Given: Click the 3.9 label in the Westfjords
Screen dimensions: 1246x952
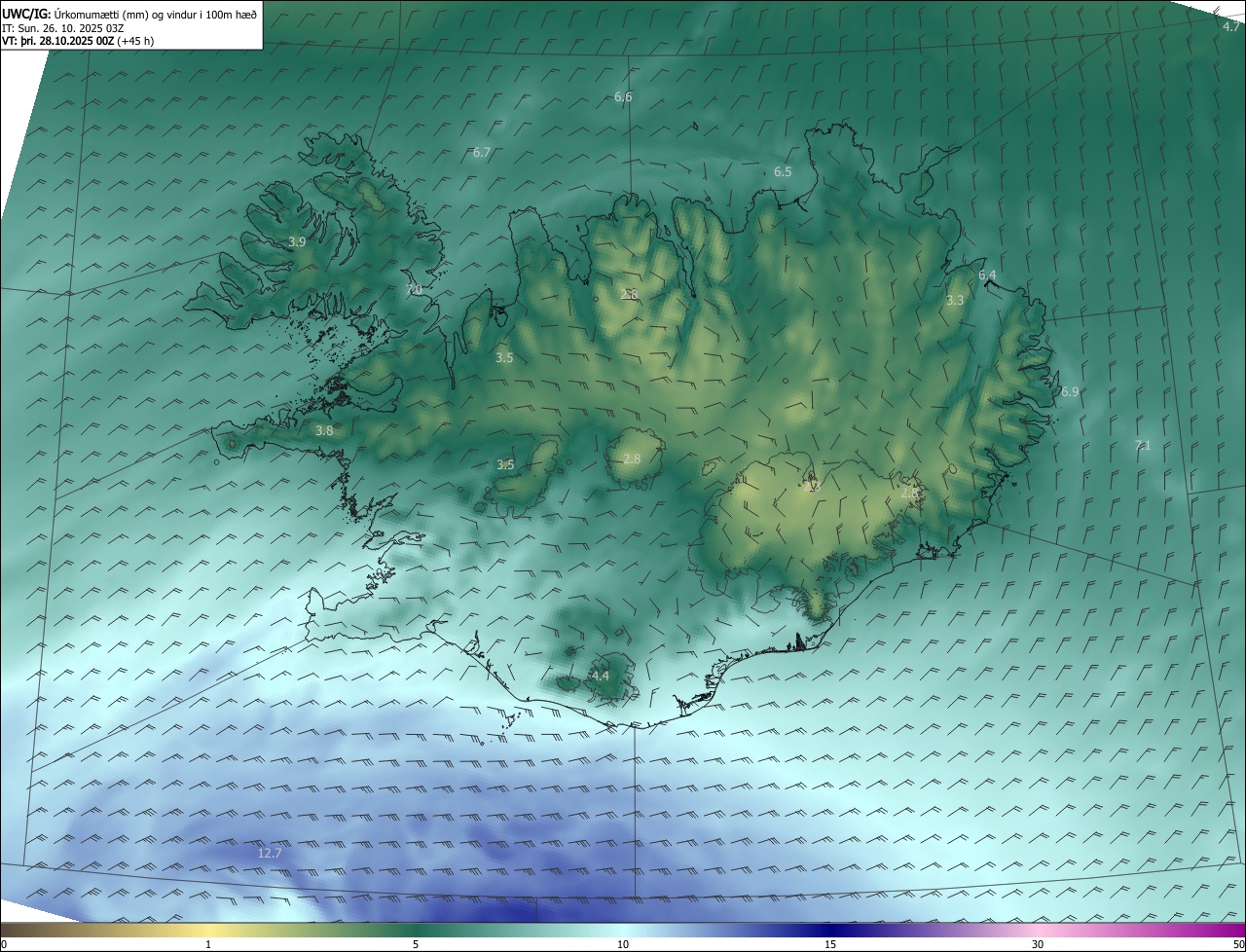Looking at the screenshot, I should pyautogui.click(x=297, y=241).
